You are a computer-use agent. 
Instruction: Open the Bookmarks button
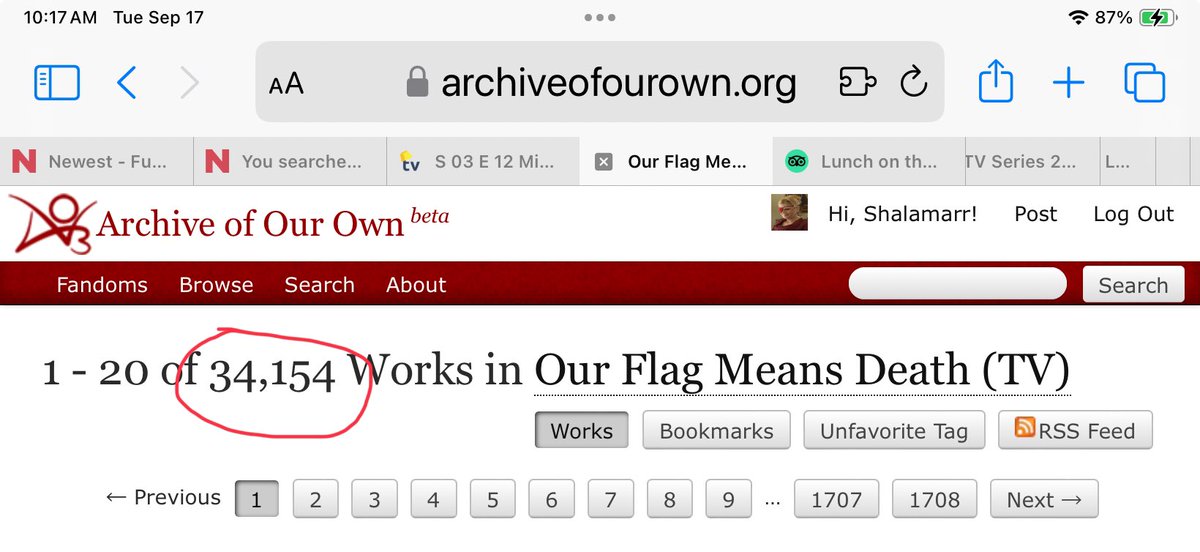[x=716, y=431]
